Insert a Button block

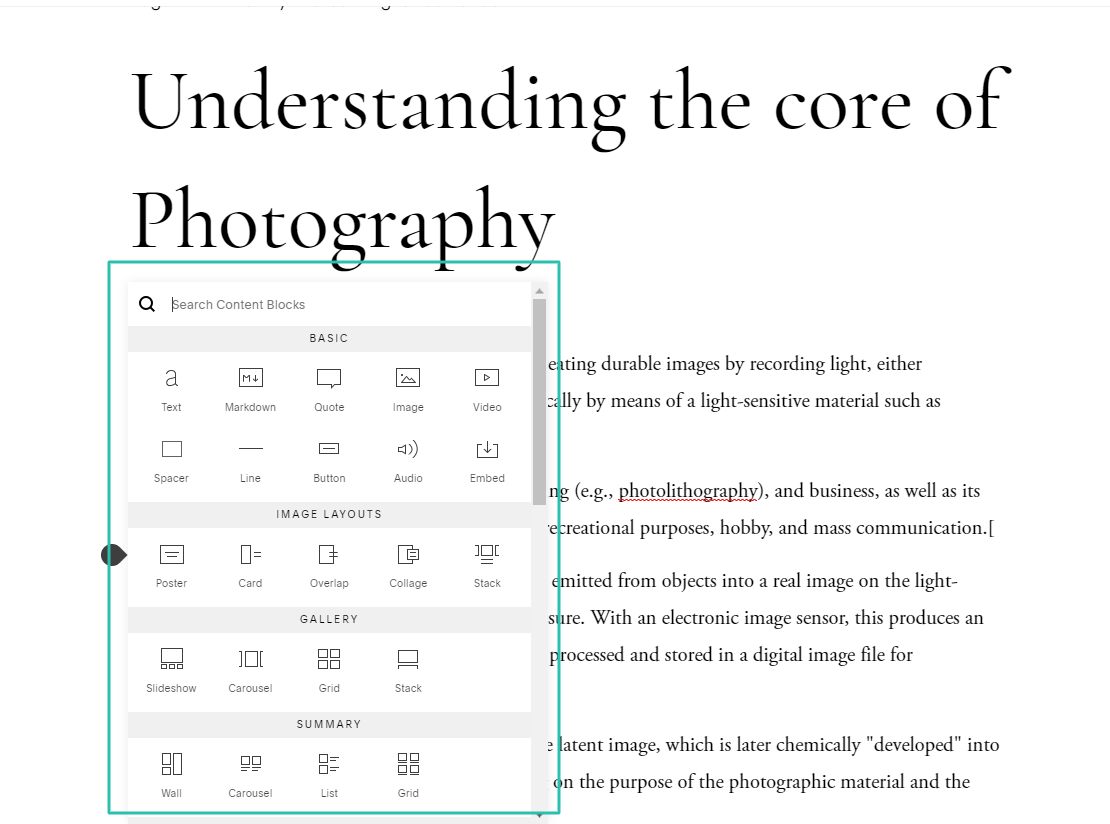[329, 460]
